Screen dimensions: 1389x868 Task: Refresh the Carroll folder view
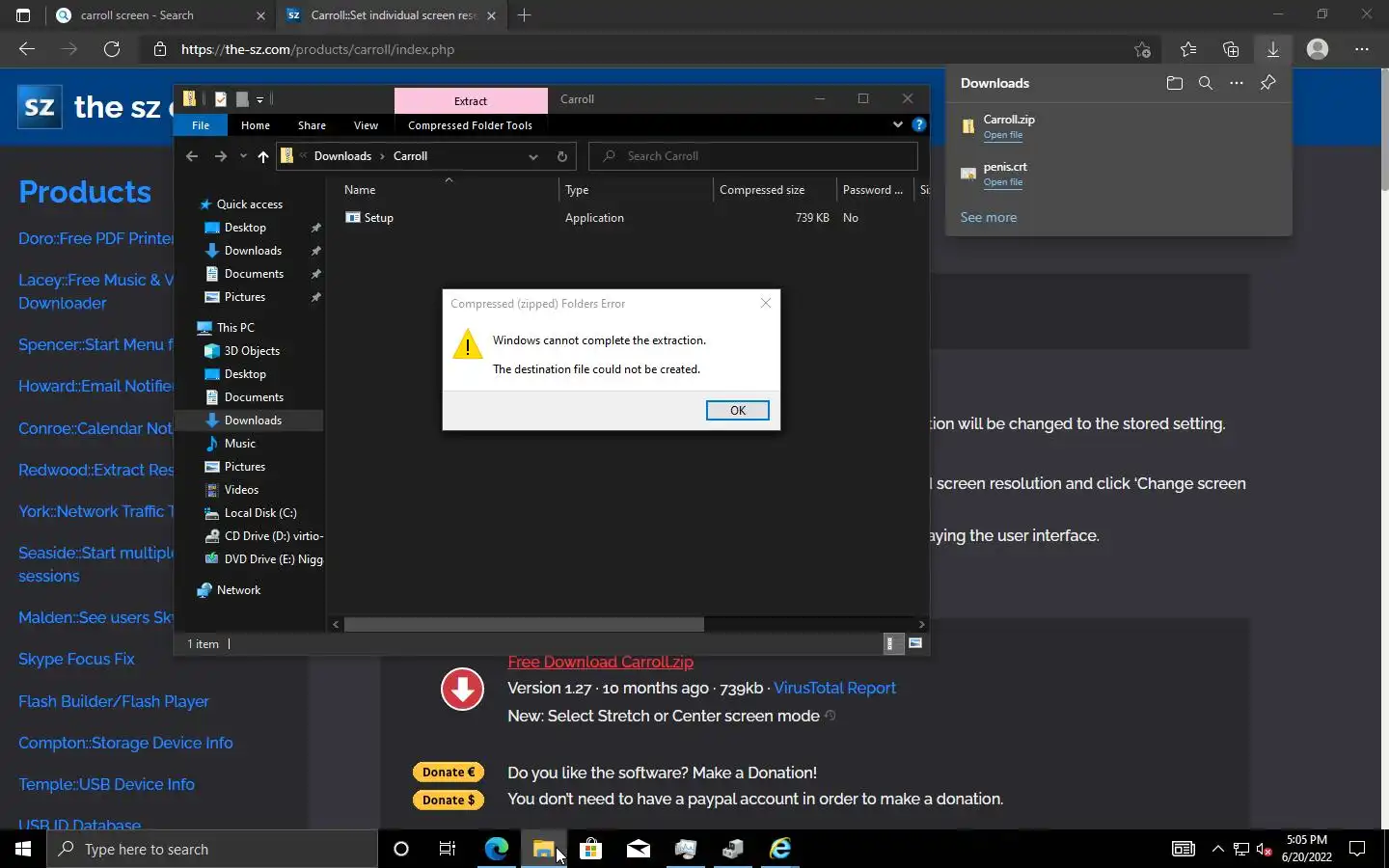[x=562, y=156]
